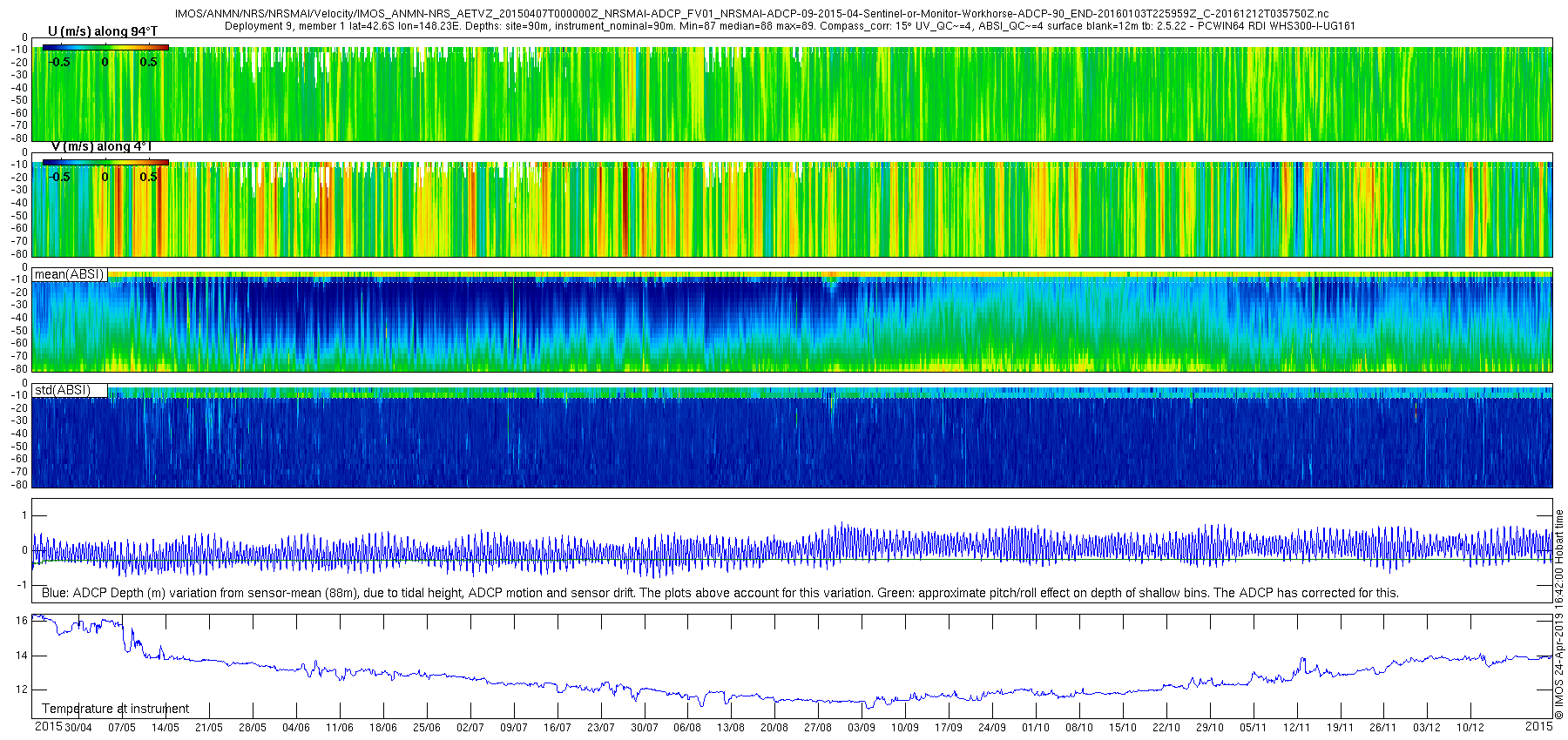Viewport: 1568px width, 740px height.
Task: Select the 02/07 date tick label
Action: [470, 728]
